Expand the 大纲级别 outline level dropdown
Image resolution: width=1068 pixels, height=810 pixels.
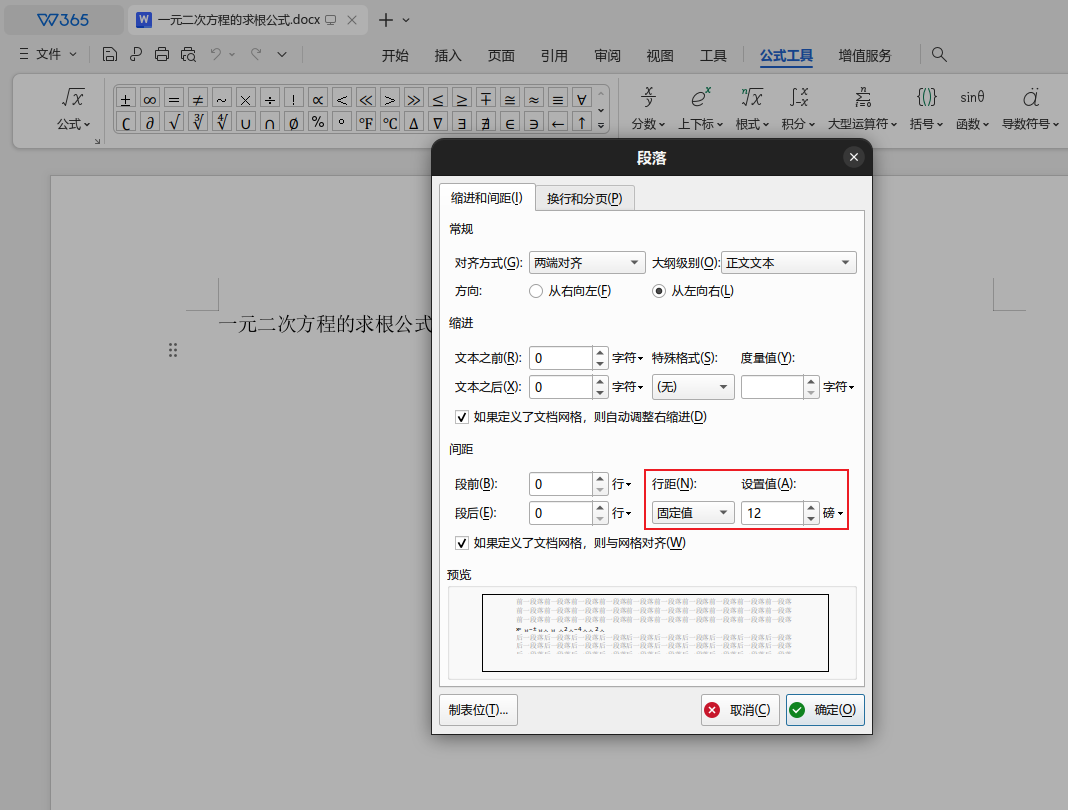[788, 262]
